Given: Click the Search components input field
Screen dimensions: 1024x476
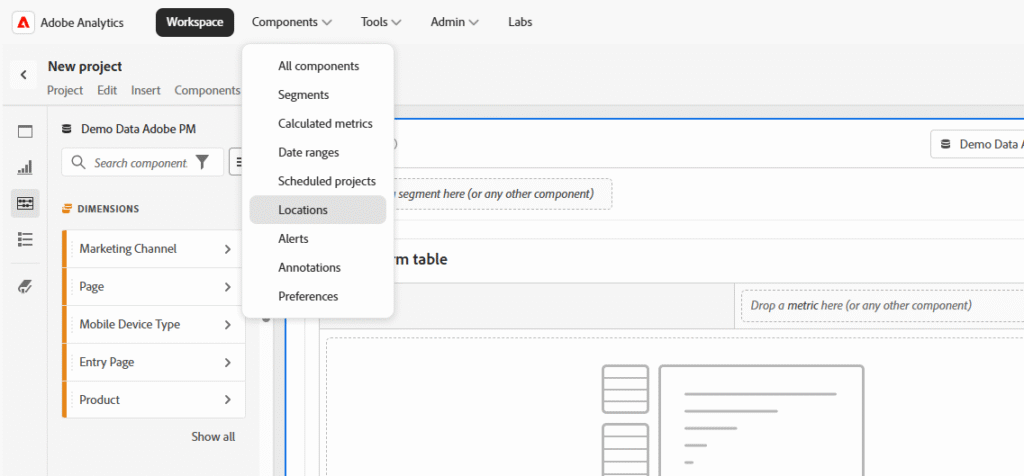Looking at the screenshot, I should [140, 162].
